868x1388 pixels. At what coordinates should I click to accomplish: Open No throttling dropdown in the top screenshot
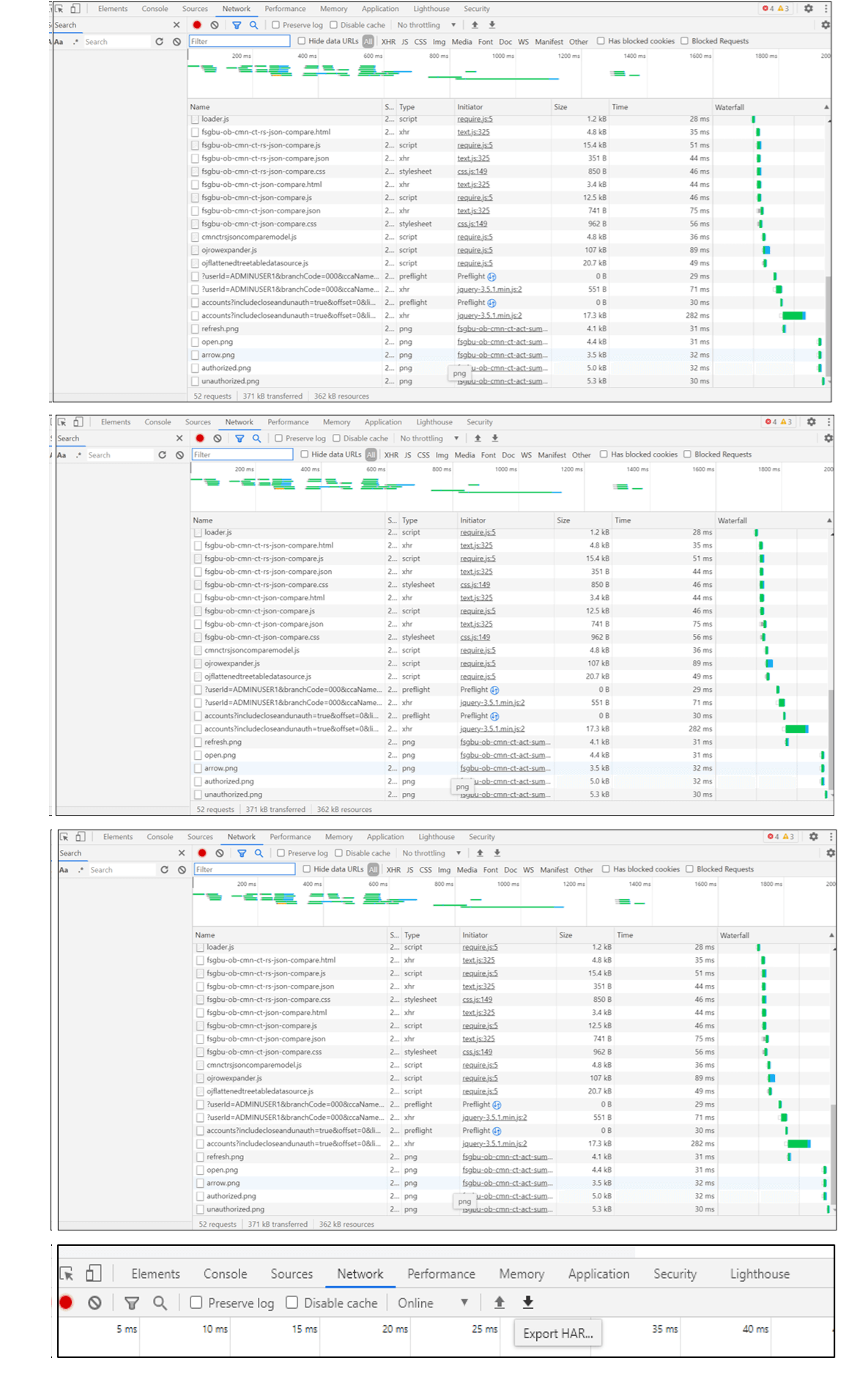coord(427,25)
